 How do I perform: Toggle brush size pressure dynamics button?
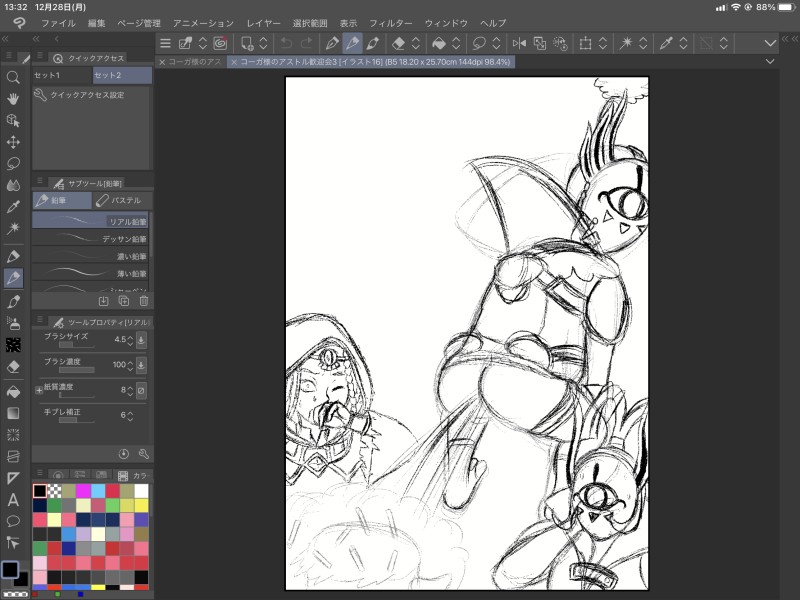141,339
